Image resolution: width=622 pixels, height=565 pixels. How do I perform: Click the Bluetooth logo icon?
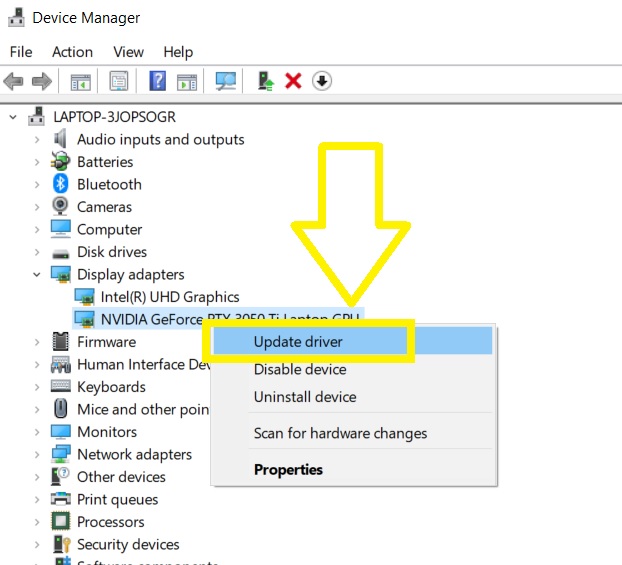(60, 184)
